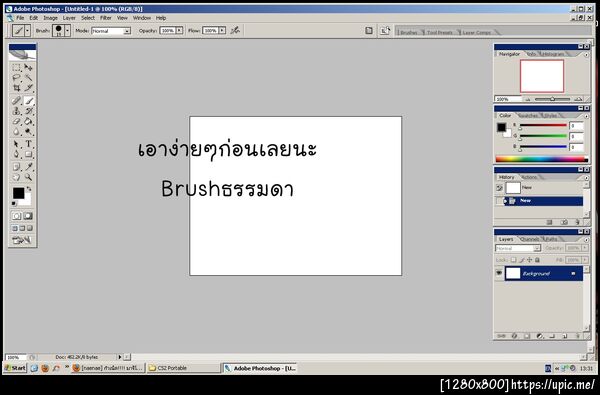Set history brush source on snapshot
Viewport: 600px width, 395px height.
(499, 188)
